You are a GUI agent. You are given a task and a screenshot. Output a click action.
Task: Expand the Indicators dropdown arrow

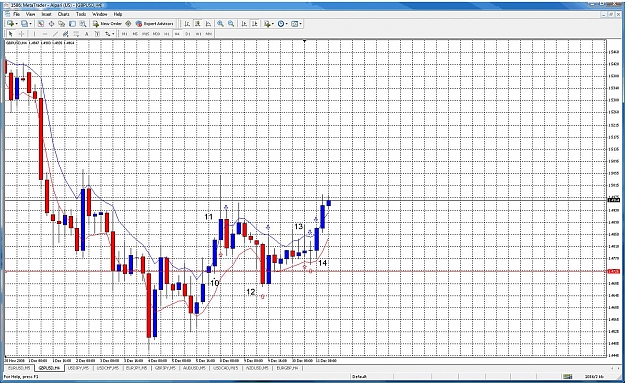point(273,24)
